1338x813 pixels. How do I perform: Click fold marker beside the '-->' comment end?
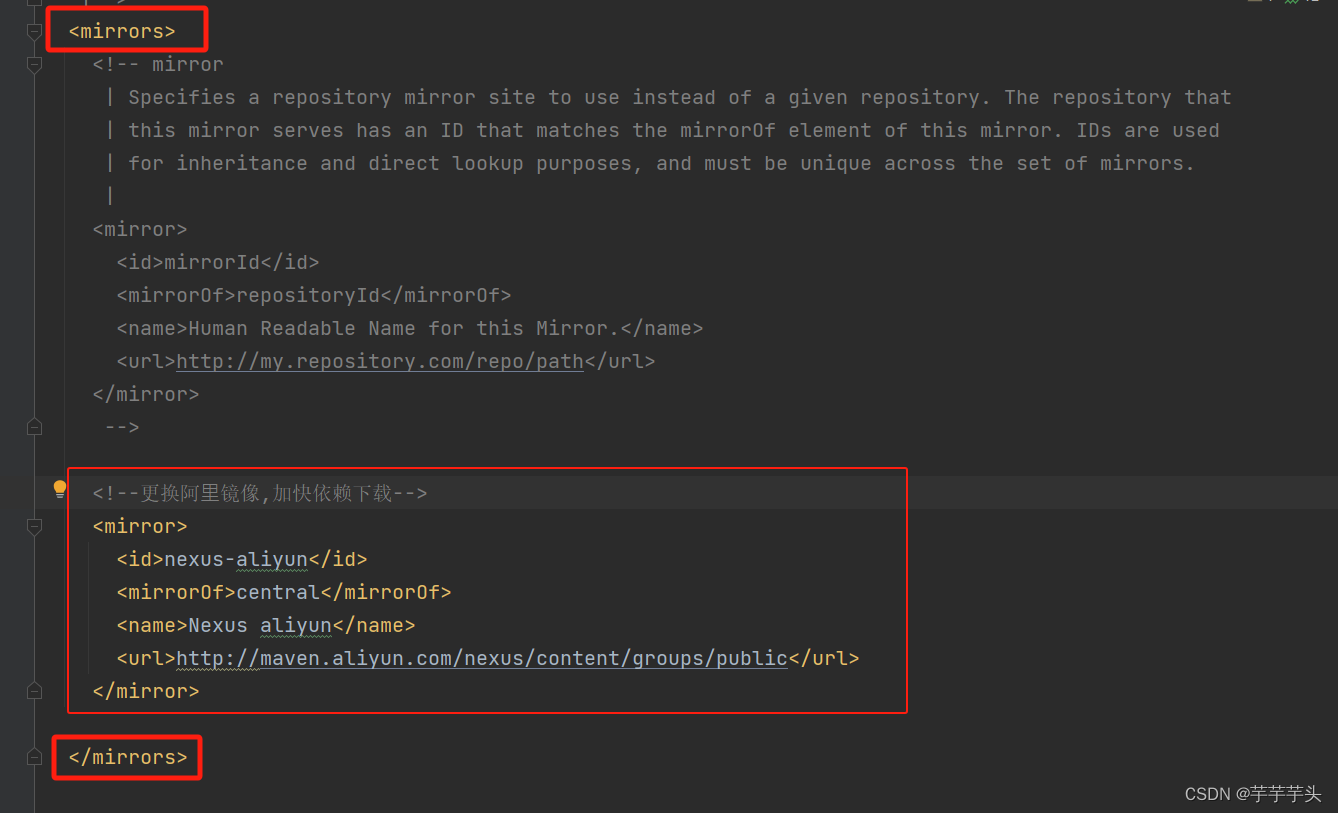(34, 427)
